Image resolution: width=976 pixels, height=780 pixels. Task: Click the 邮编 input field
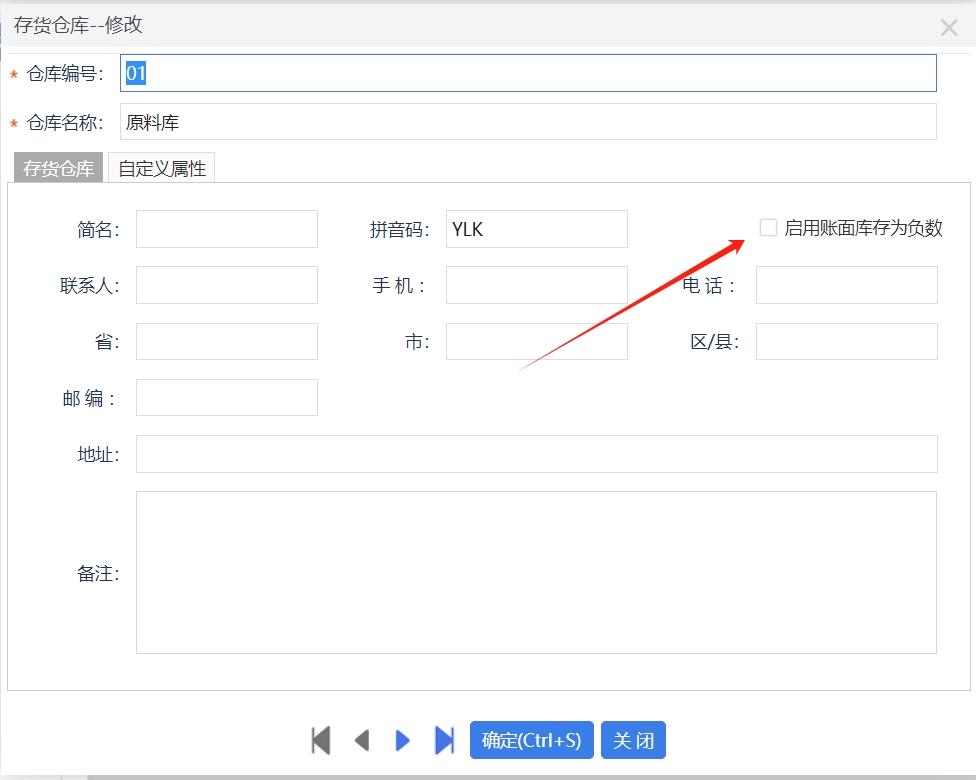click(227, 397)
